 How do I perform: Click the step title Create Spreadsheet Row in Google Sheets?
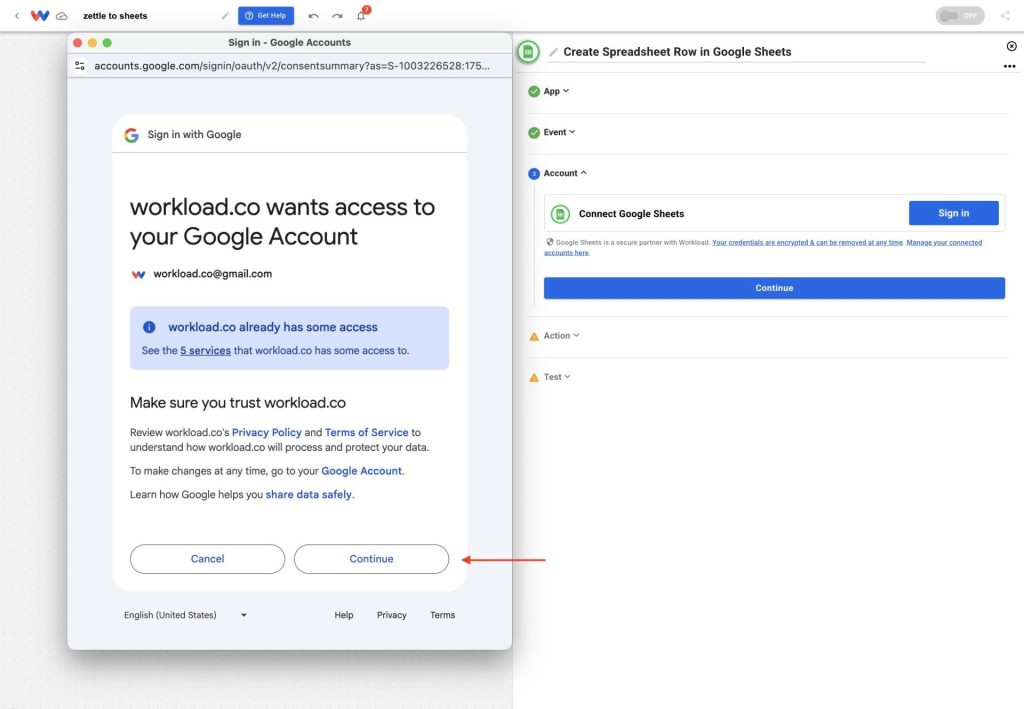[677, 52]
